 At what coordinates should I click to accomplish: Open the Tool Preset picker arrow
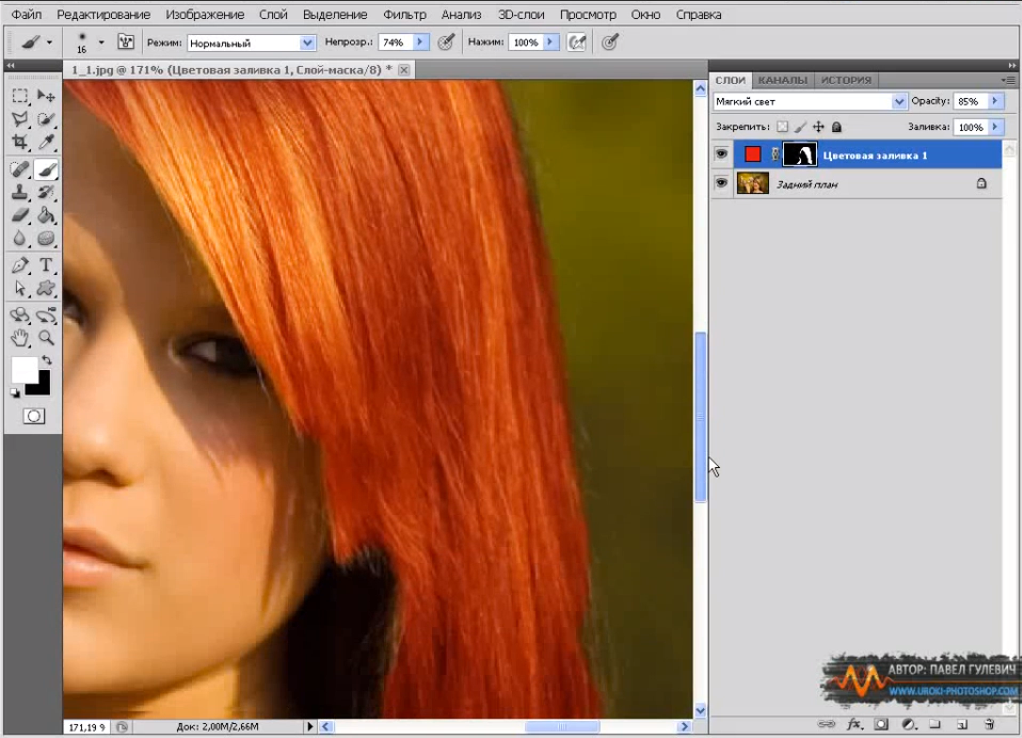point(49,43)
